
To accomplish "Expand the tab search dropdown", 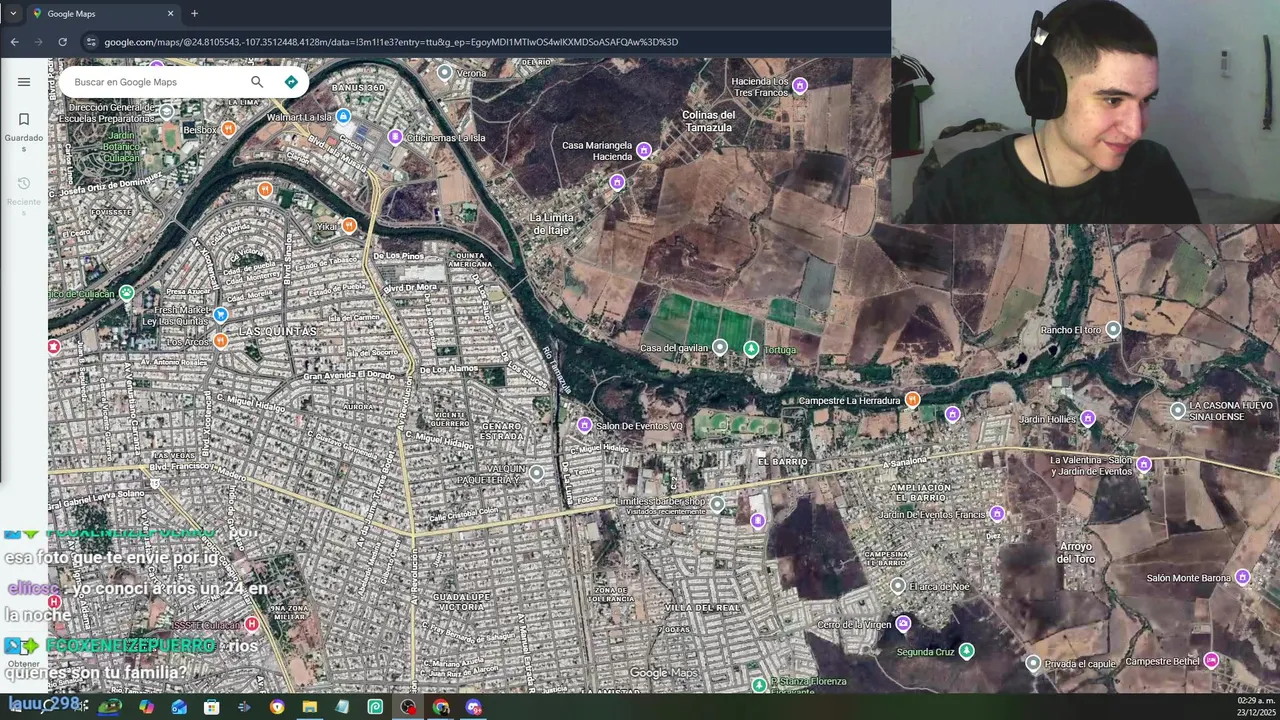I will (x=12, y=13).
